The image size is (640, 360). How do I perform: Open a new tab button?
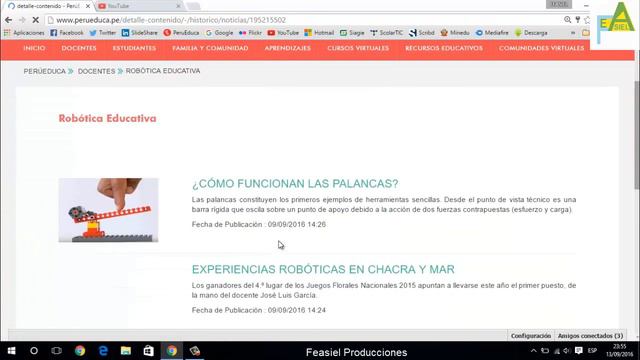193,6
